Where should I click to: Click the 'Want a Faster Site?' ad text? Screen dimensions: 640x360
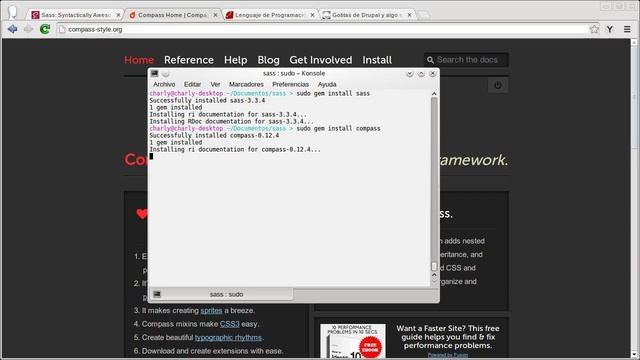448,337
